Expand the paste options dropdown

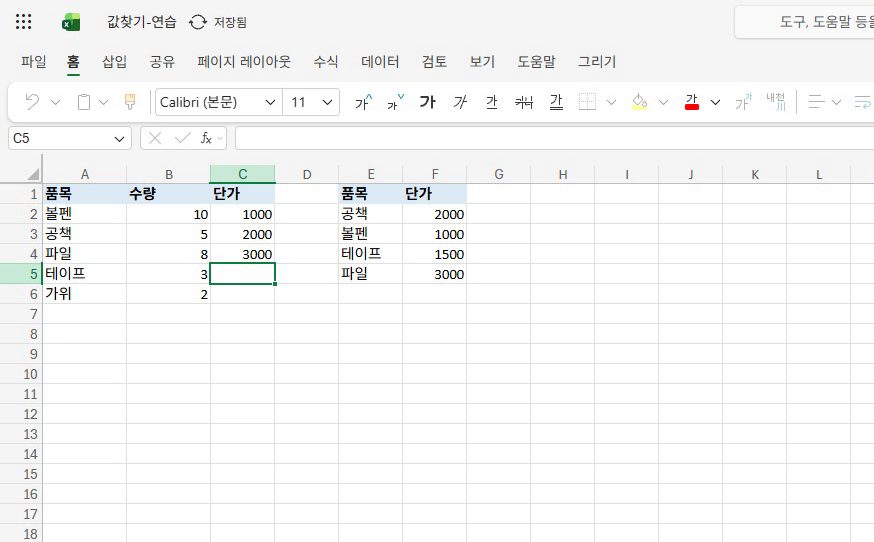[x=104, y=102]
